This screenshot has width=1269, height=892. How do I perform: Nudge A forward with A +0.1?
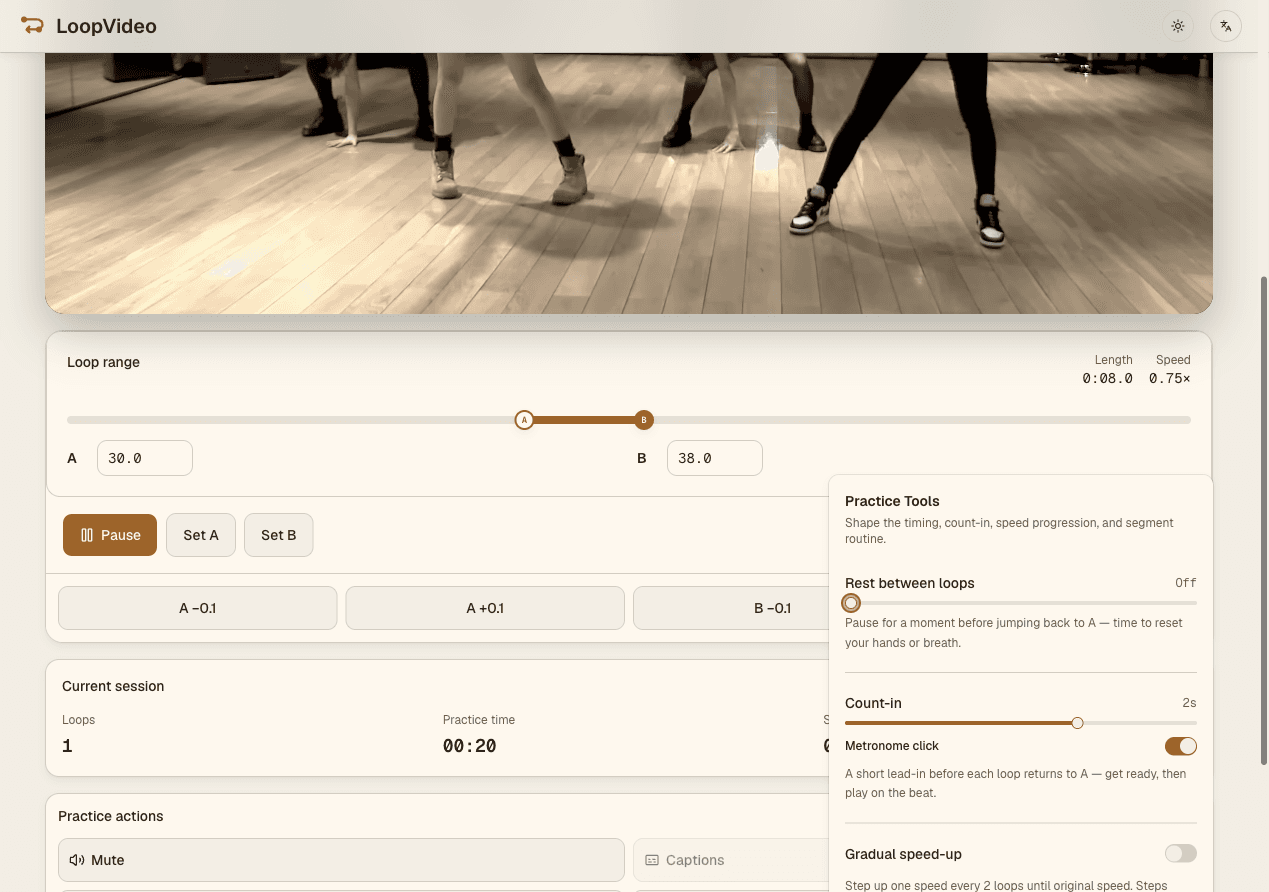(485, 608)
